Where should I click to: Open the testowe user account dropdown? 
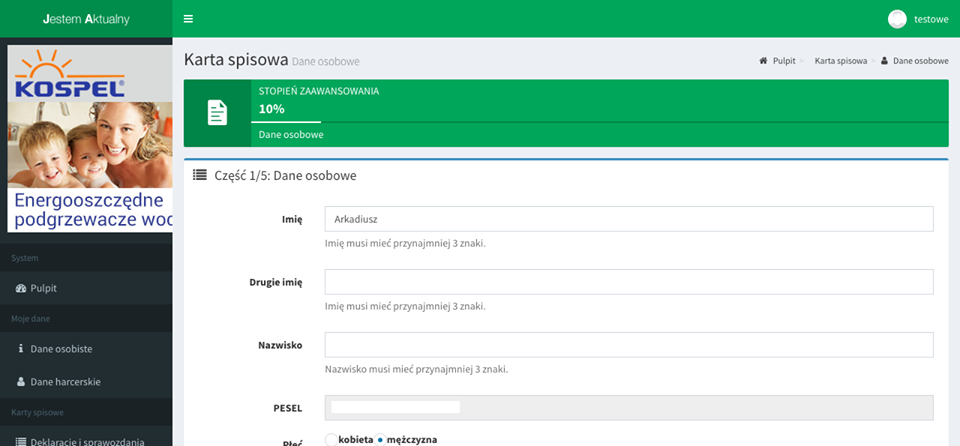(930, 19)
